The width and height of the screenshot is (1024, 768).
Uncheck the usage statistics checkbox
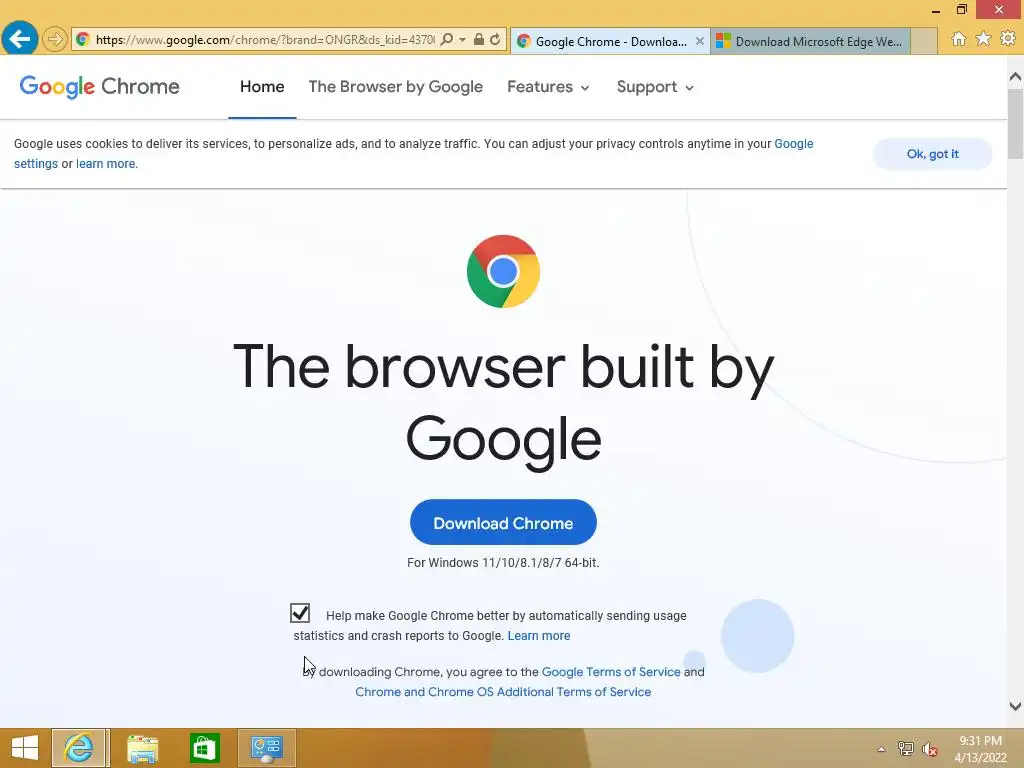coord(300,613)
